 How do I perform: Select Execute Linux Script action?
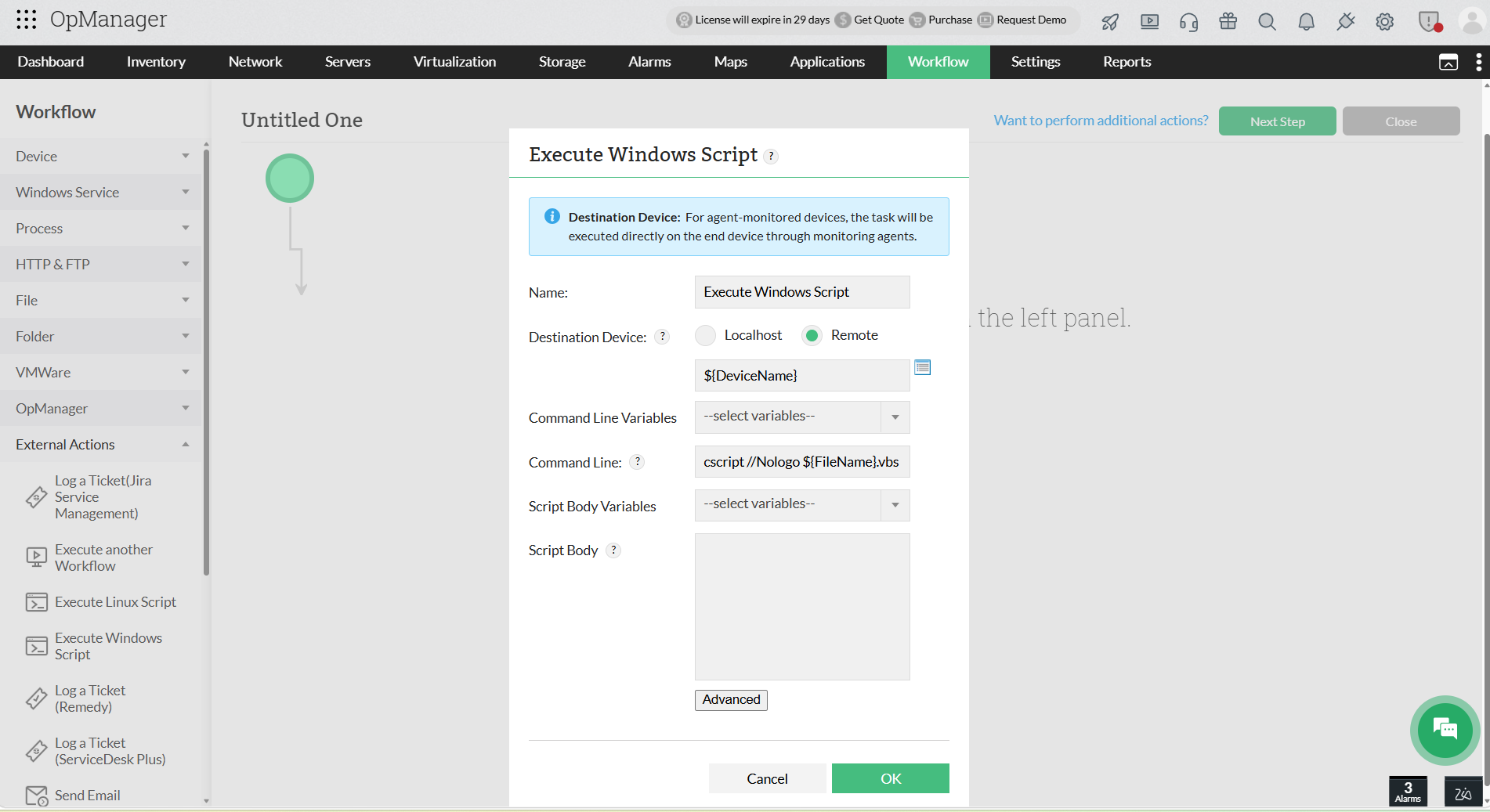point(100,602)
